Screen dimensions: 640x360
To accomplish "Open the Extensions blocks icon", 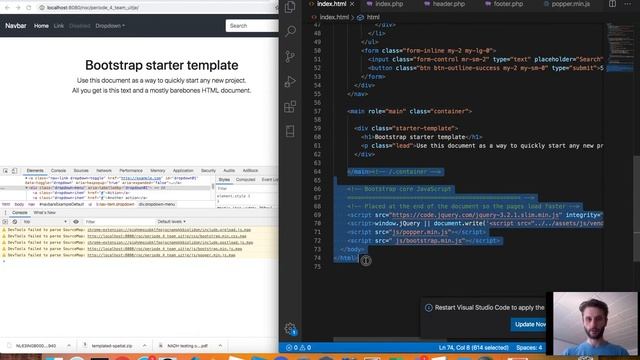I will pos(290,107).
